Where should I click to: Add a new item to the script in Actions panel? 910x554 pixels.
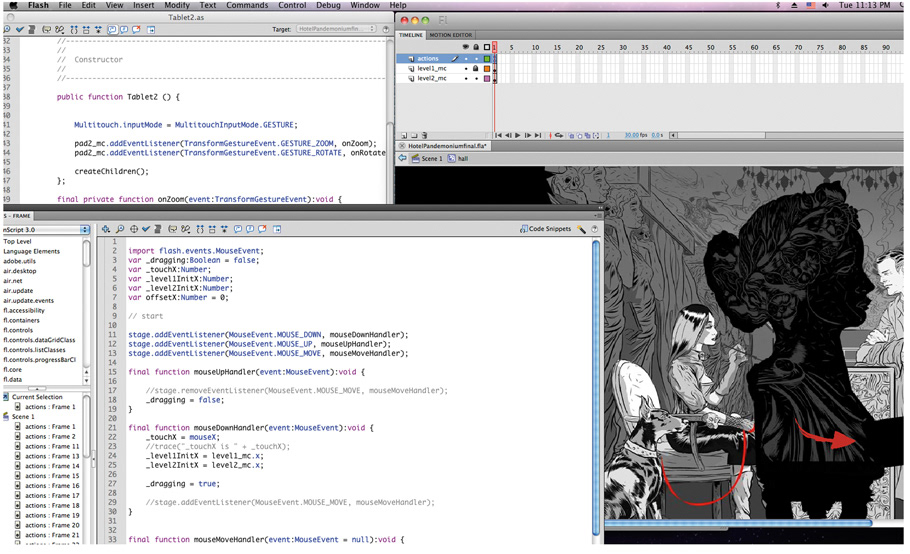[x=106, y=229]
